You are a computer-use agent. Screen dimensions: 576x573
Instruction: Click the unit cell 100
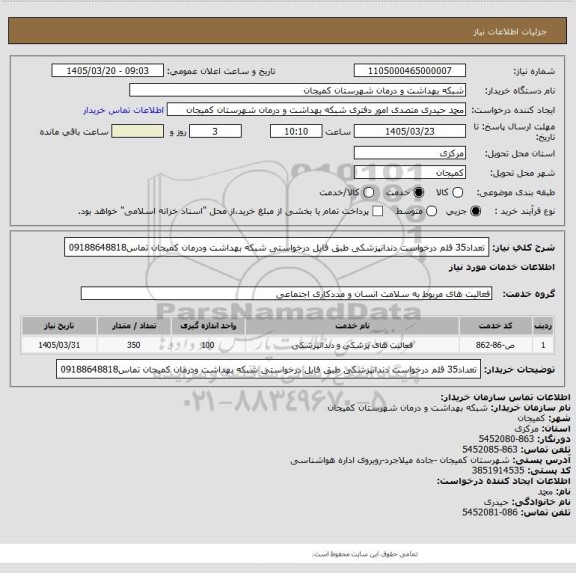click(208, 345)
